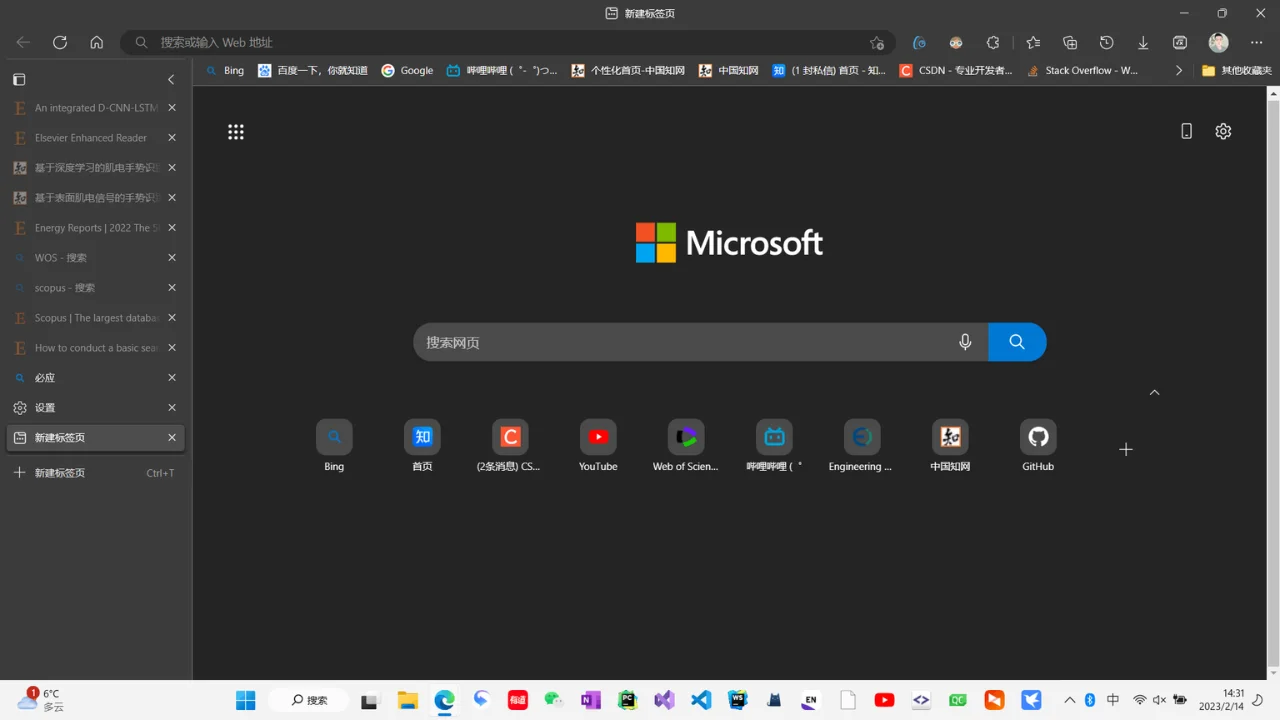Open the Engineering quick link tile
Screen dimensions: 1280x720
click(x=861, y=446)
